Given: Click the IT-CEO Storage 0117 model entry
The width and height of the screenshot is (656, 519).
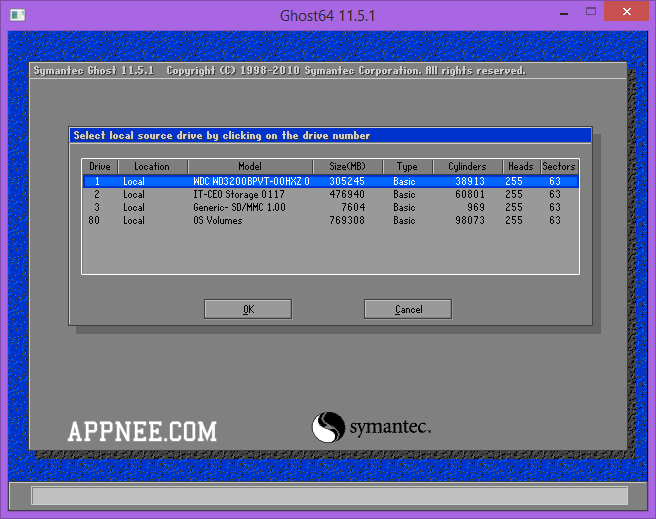Looking at the screenshot, I should 239,194.
